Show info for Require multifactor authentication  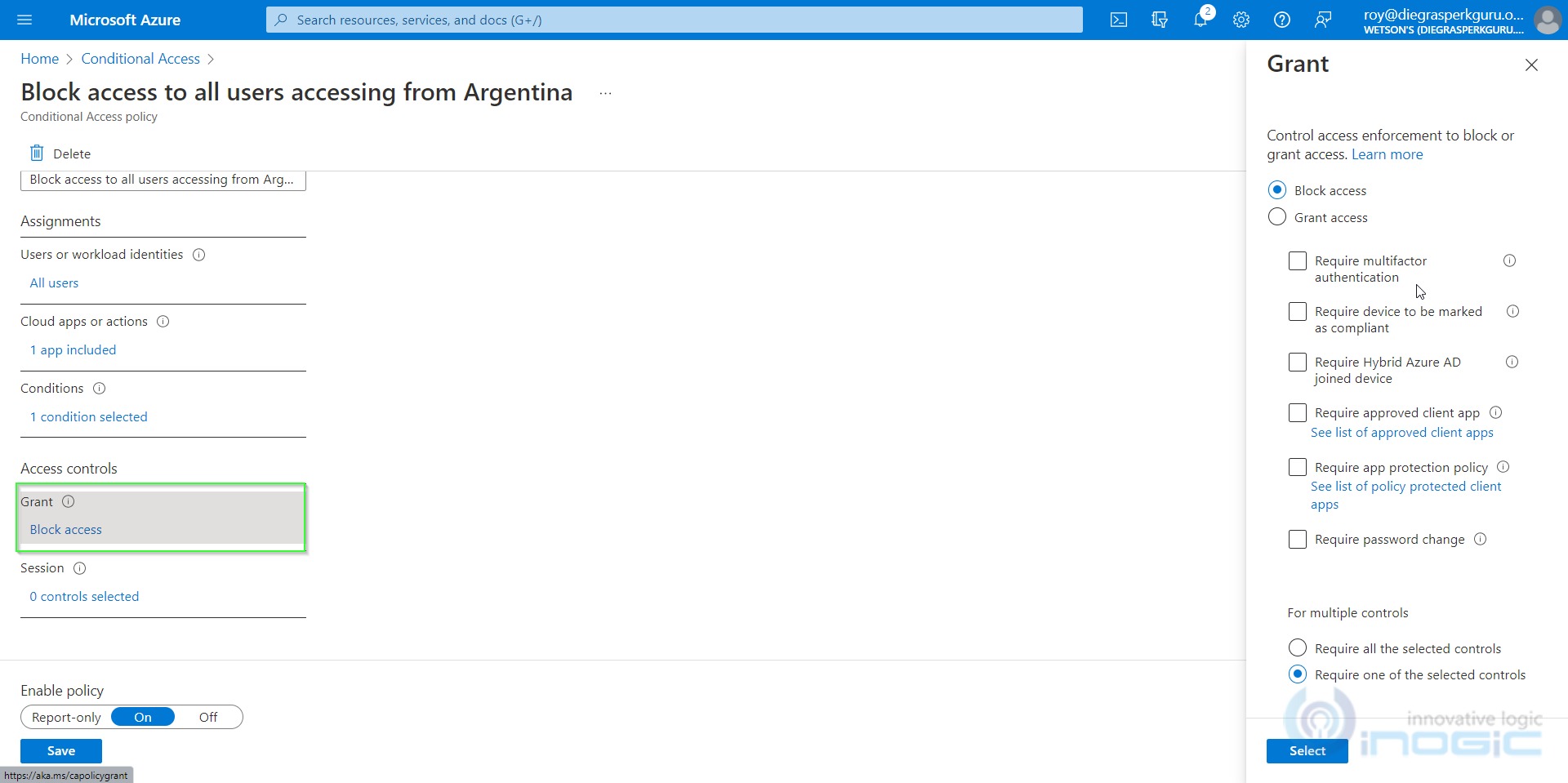point(1509,260)
